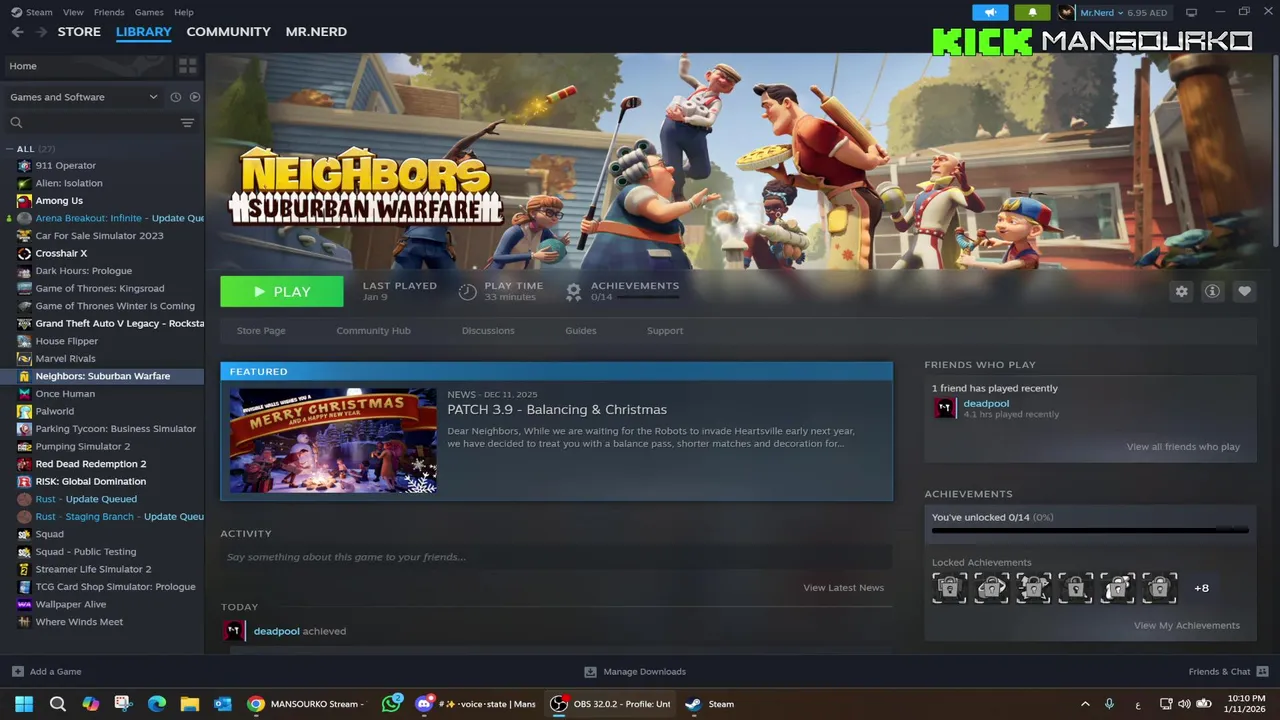Show hidden system tray icons chevron
This screenshot has height=720, width=1280.
[1085, 704]
